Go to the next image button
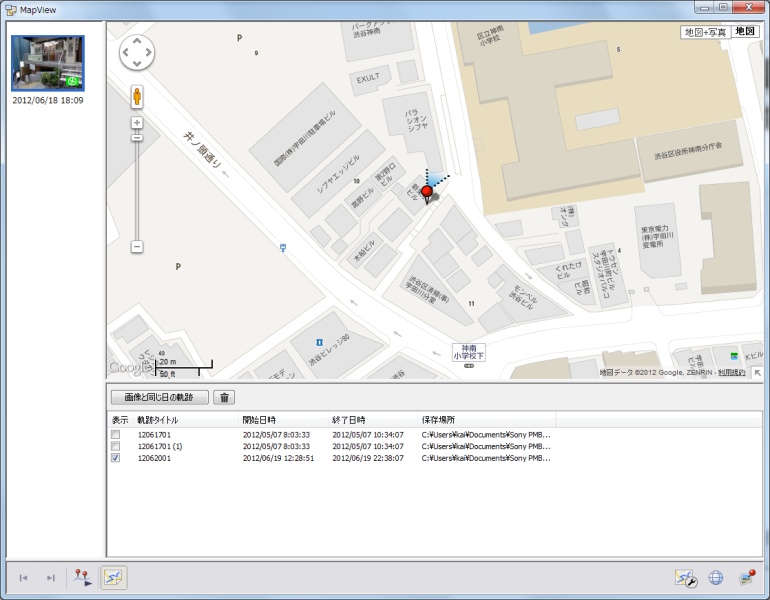The image size is (770, 600). [x=51, y=578]
